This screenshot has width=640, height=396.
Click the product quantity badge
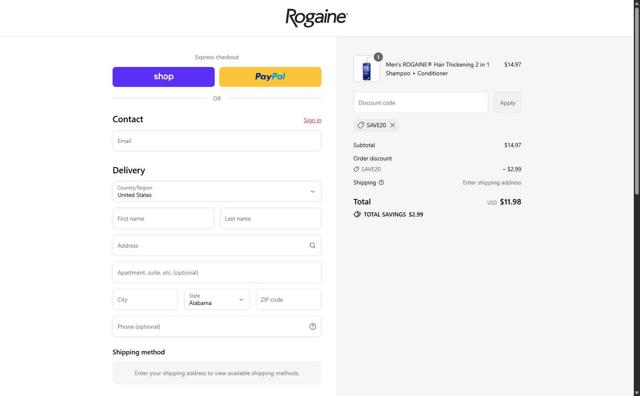click(378, 57)
